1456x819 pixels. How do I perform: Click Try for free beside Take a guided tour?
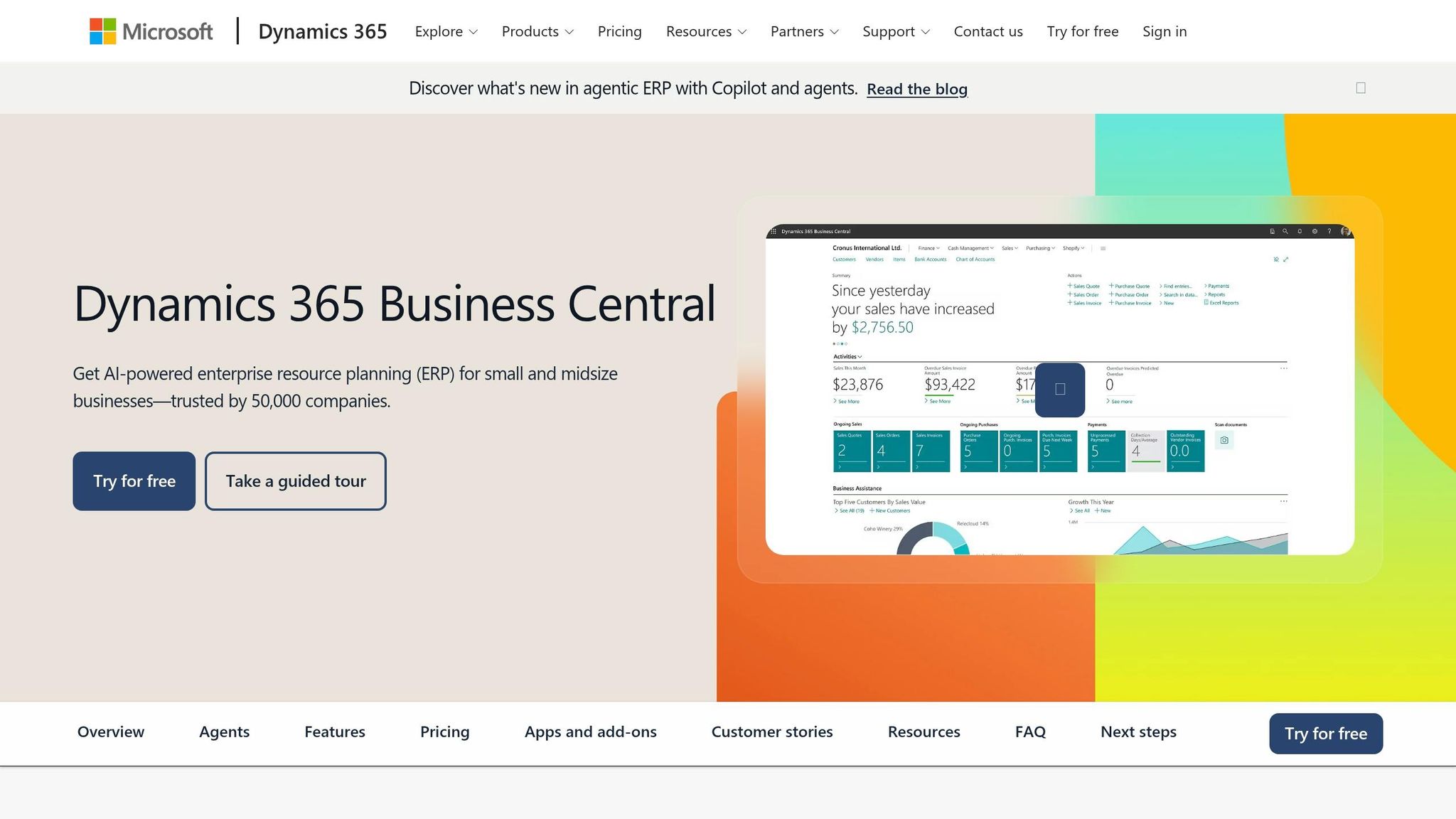pyautogui.click(x=134, y=481)
